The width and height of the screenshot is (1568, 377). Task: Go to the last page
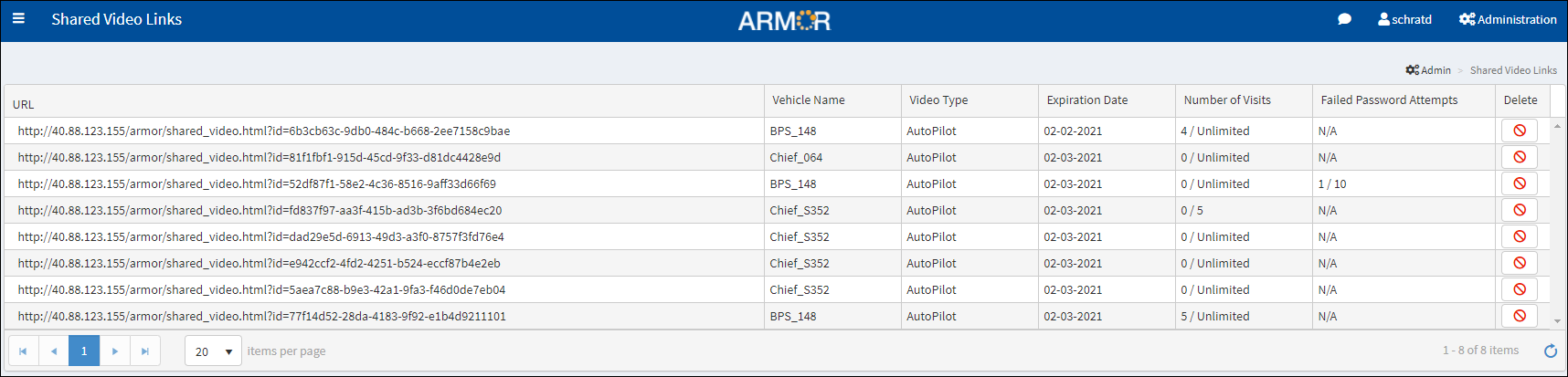144,351
